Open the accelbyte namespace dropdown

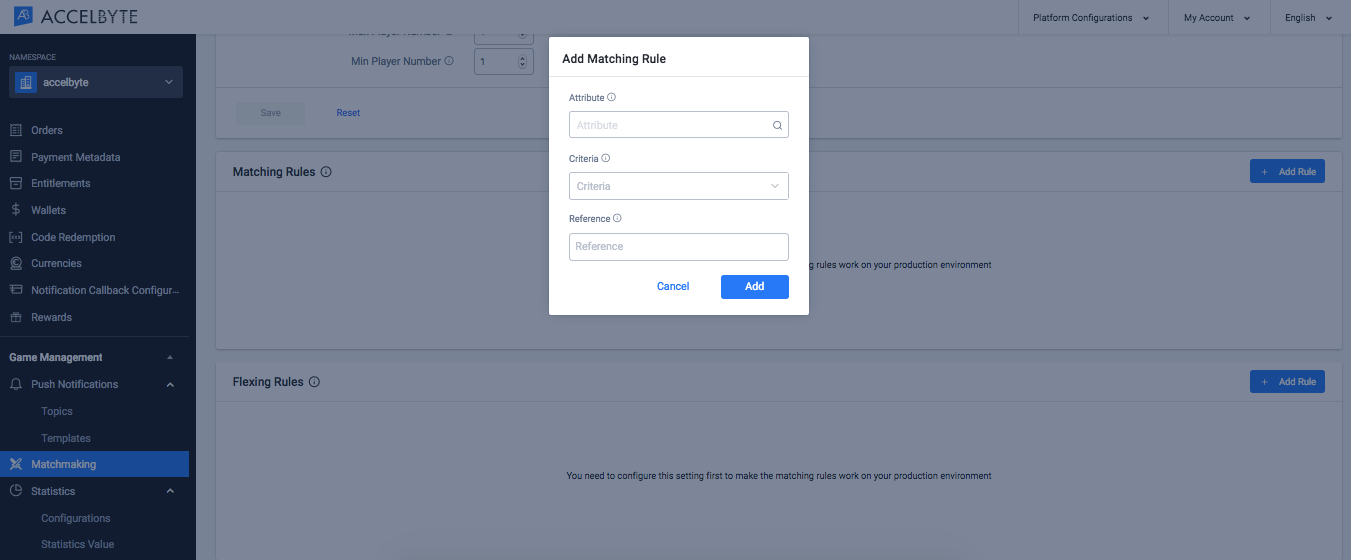point(96,82)
